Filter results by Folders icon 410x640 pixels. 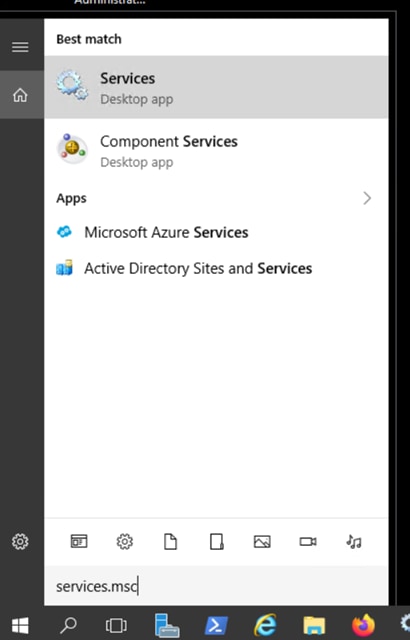pos(216,542)
